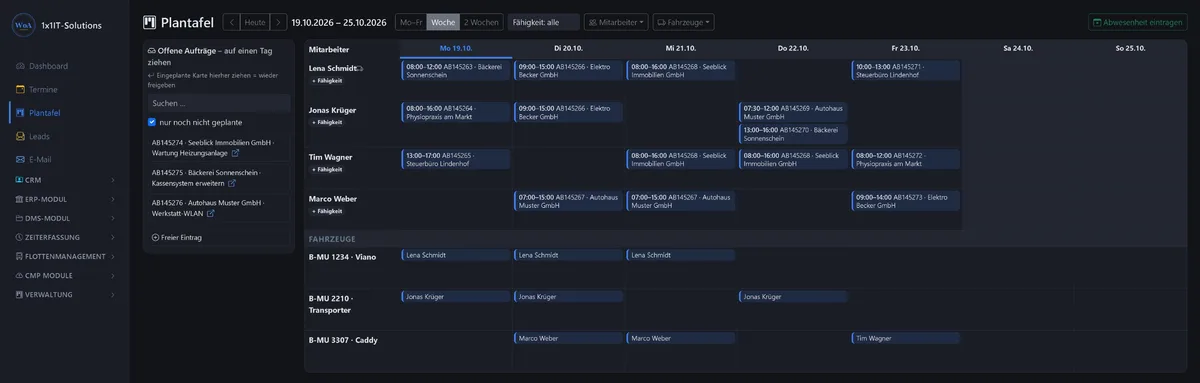This screenshot has height=383, width=1200.
Task: Click the AB145275 Bäckerei Sonnenschein open order
Action: coord(218,178)
